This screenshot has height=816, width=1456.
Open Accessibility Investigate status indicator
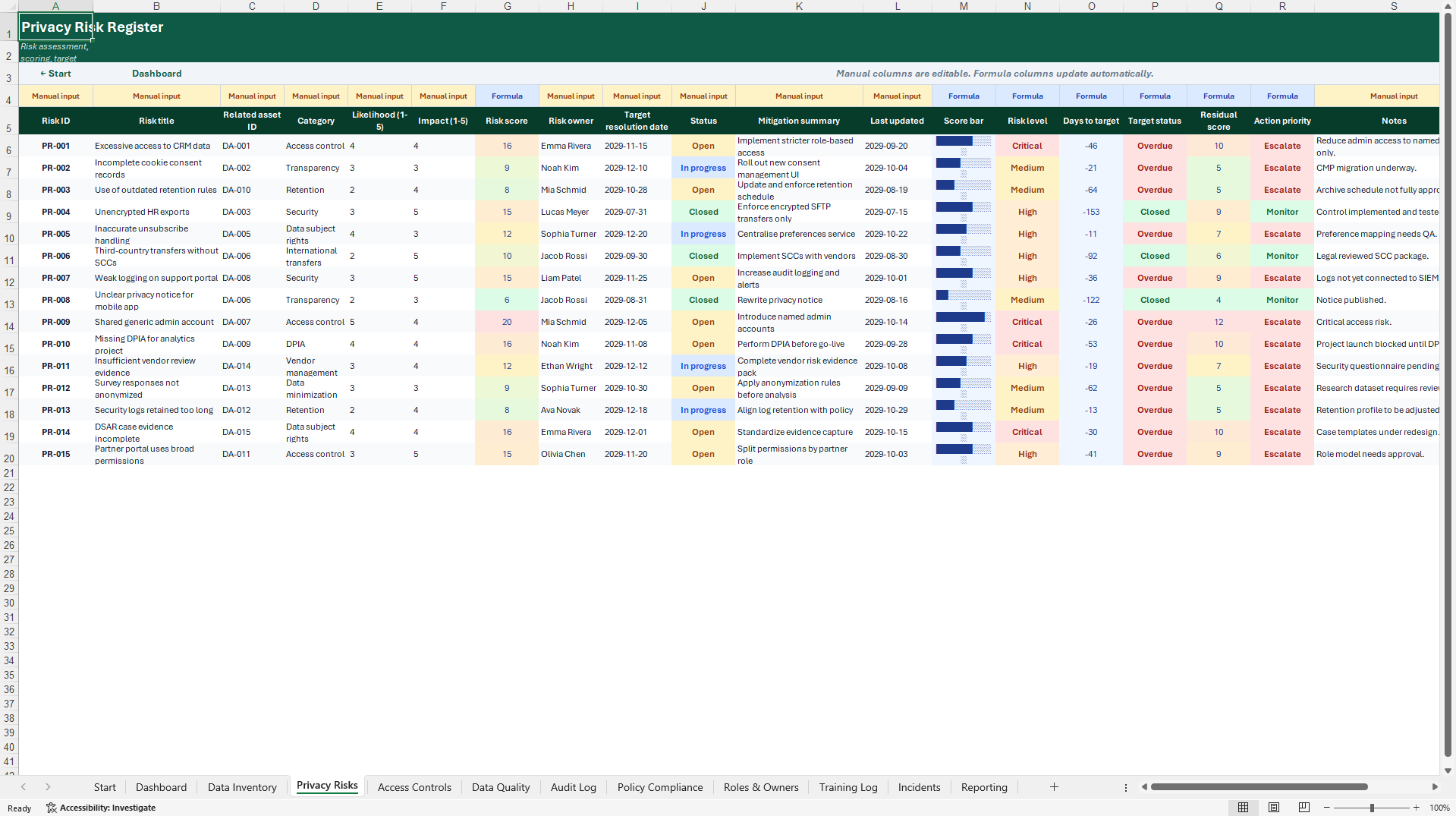[101, 808]
